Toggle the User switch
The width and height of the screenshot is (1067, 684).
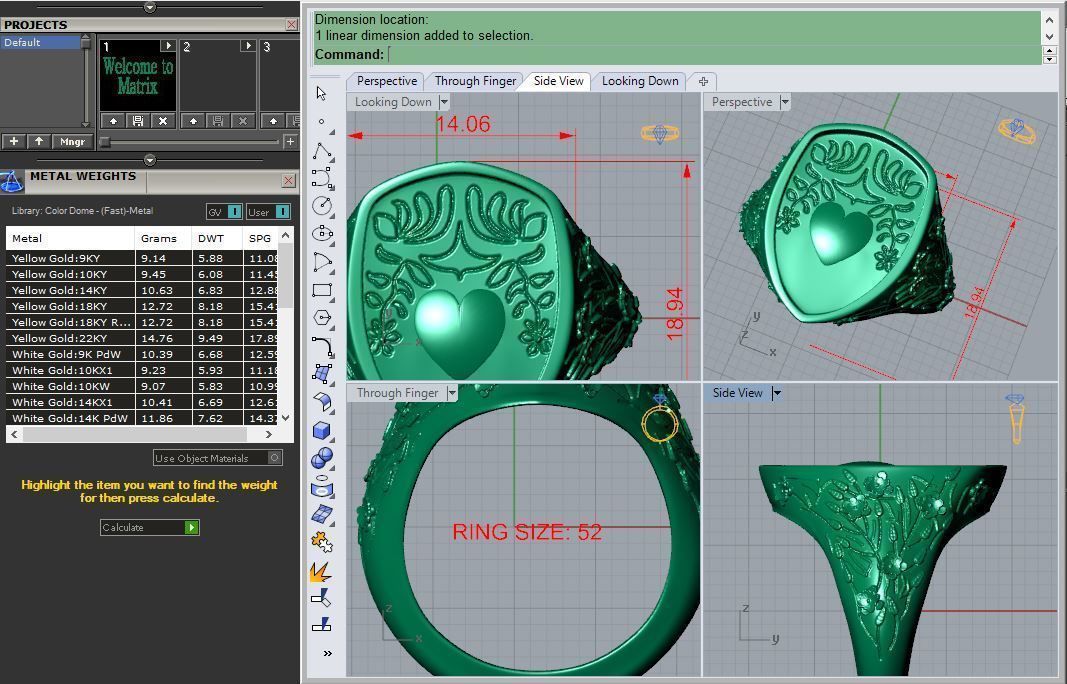click(x=283, y=212)
